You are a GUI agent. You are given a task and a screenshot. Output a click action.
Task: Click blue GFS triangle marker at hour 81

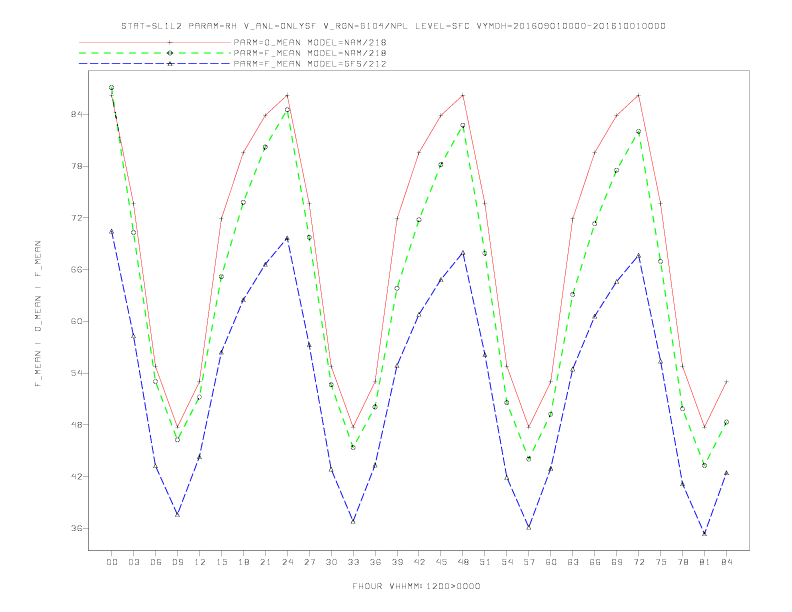click(705, 533)
